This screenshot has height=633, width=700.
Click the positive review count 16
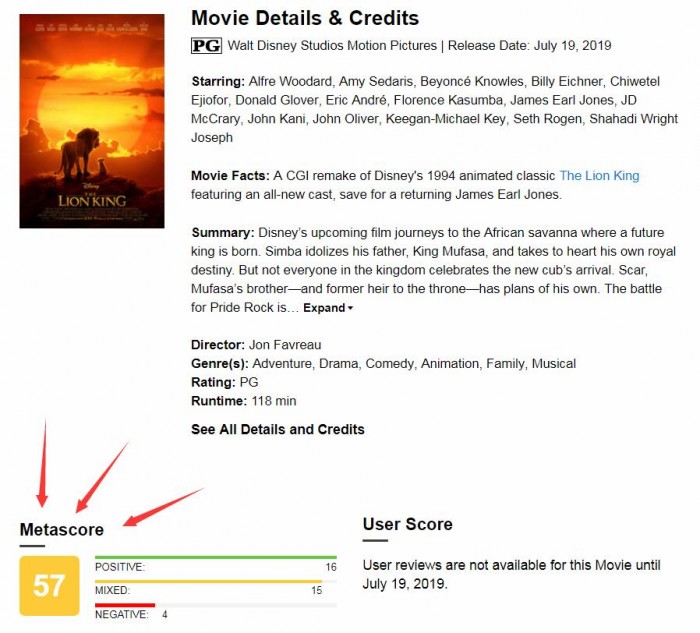click(x=330, y=567)
